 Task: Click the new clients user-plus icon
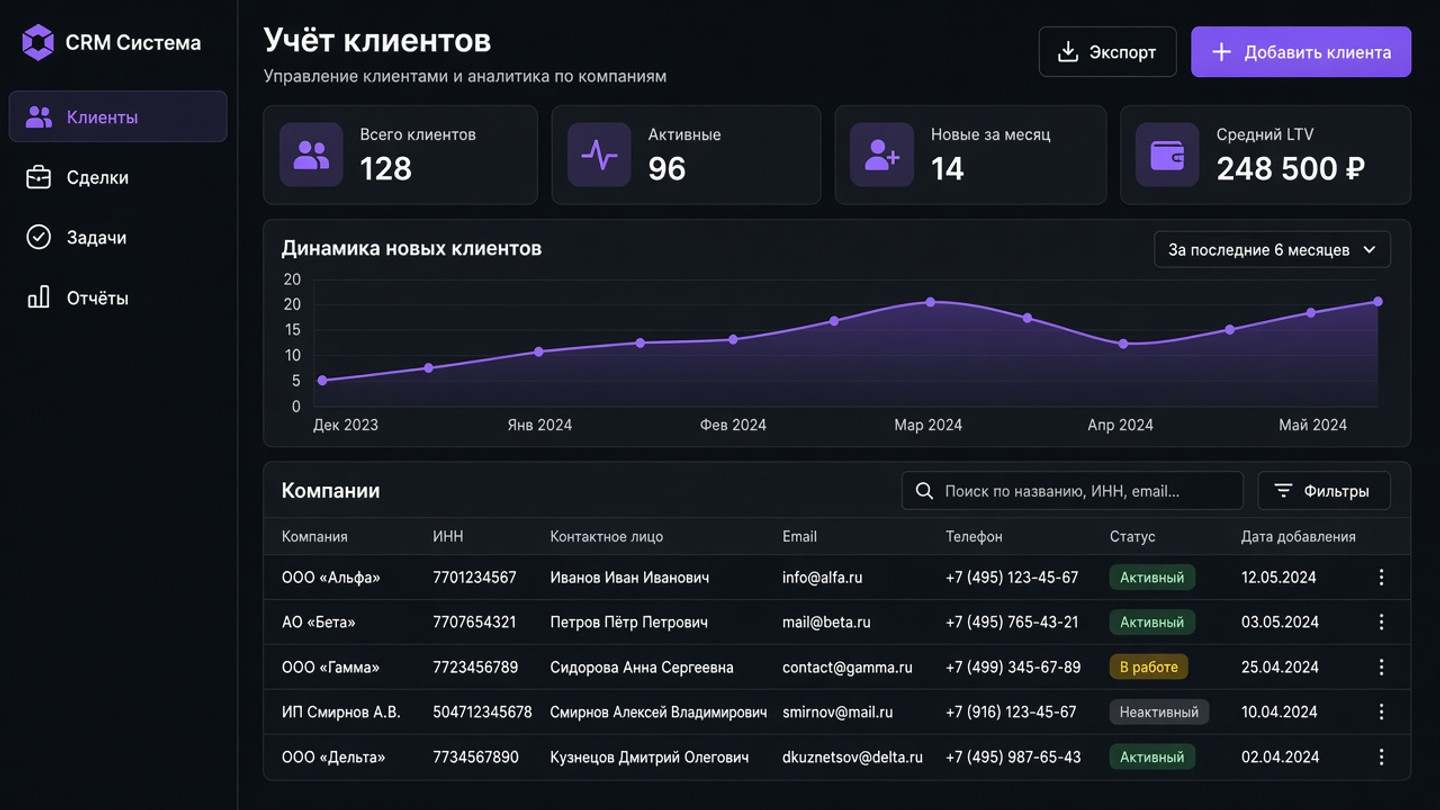pos(882,155)
